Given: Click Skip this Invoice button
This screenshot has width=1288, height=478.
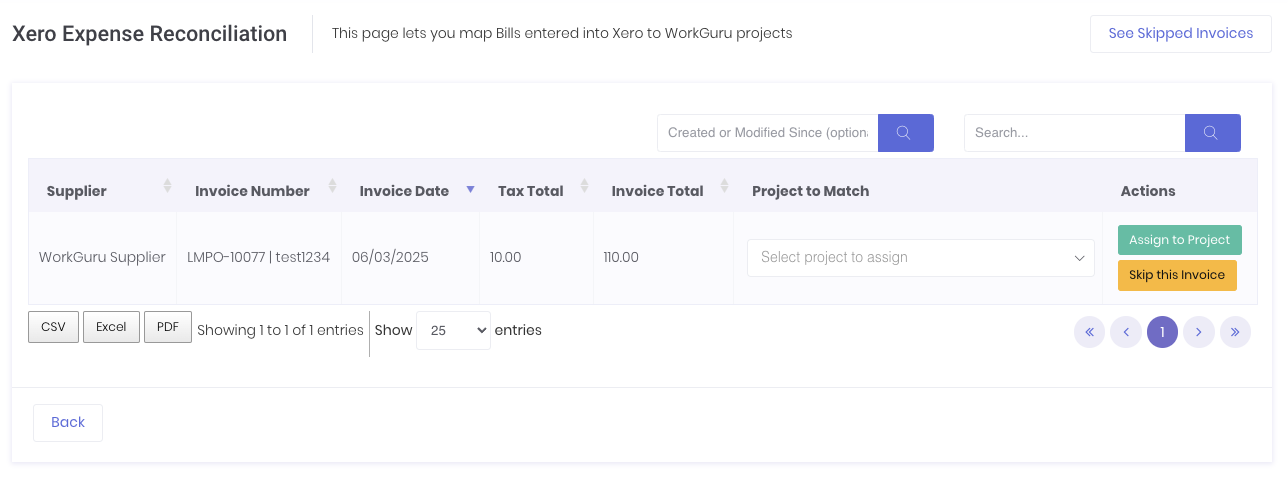Looking at the screenshot, I should pos(1177,275).
